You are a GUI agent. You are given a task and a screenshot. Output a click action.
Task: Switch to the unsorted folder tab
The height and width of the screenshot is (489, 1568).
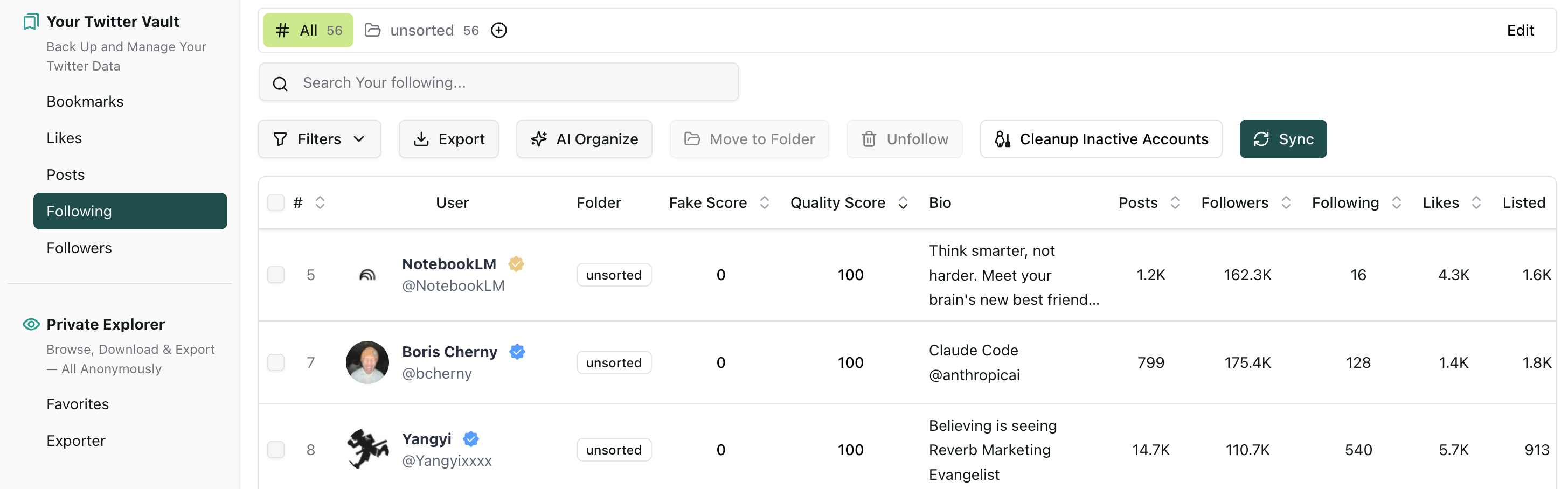[422, 30]
